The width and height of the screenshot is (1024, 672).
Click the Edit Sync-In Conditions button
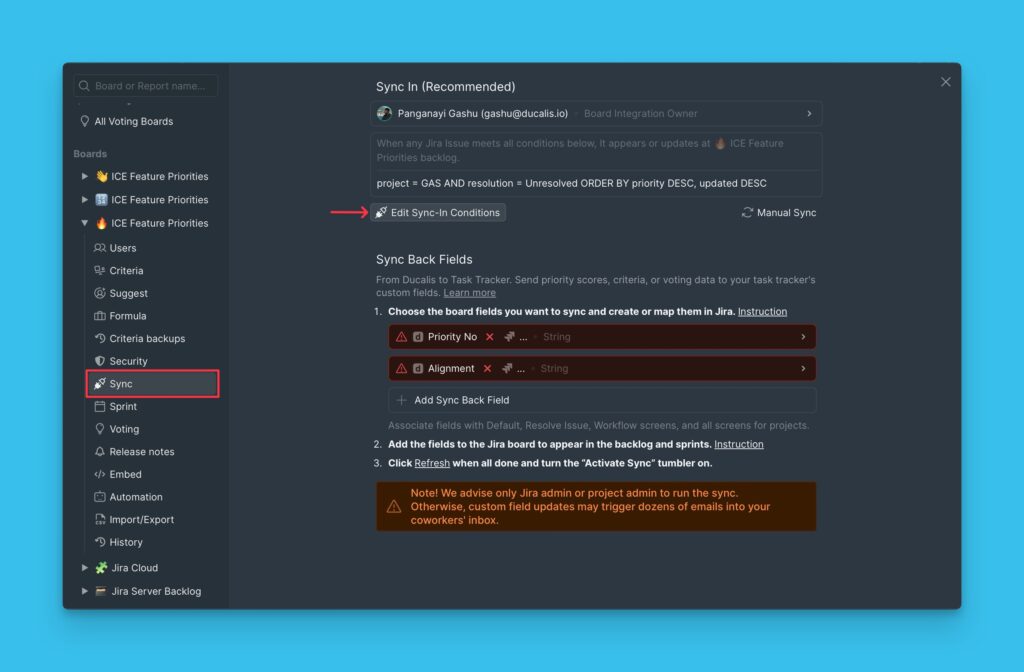437,212
